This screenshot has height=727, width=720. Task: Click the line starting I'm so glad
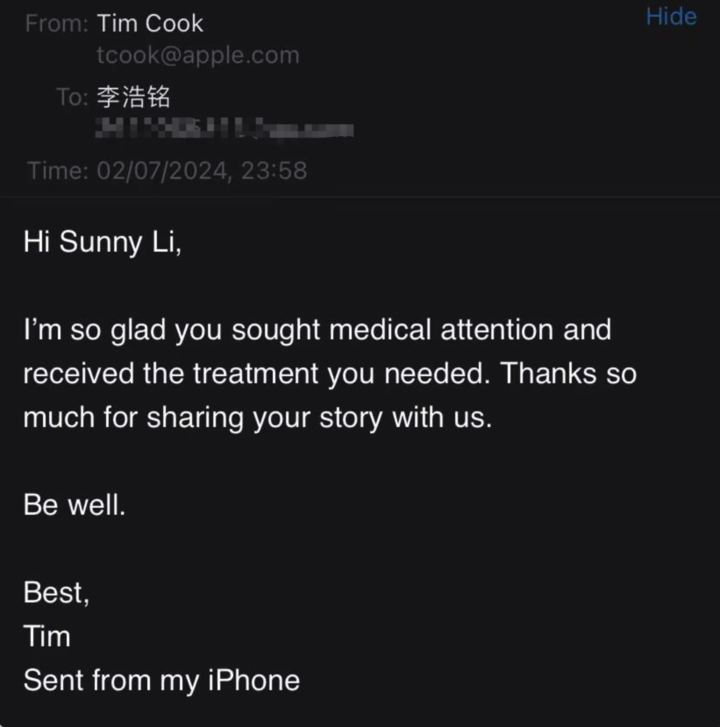tap(317, 330)
